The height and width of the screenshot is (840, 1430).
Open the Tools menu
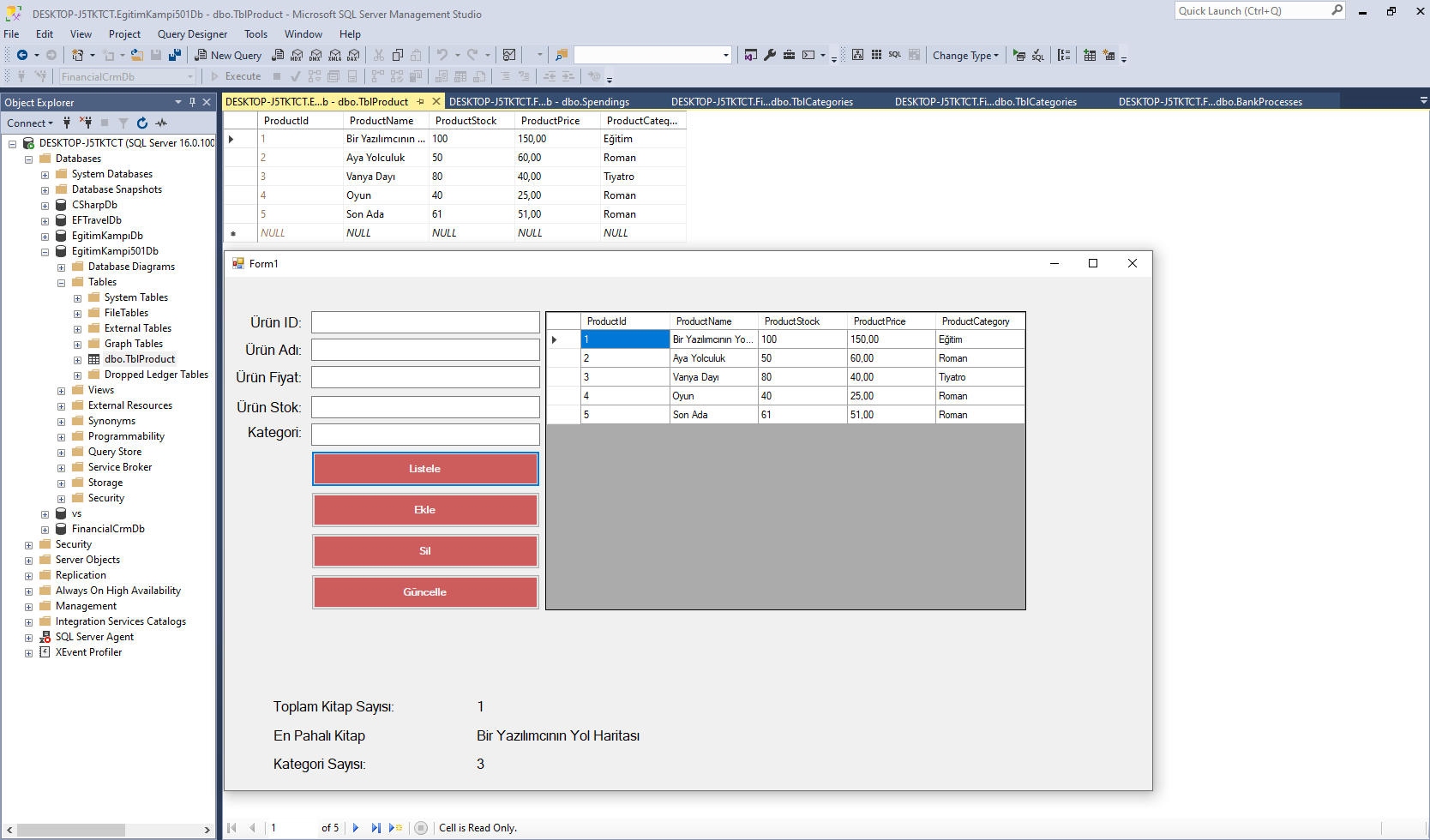coord(255,34)
